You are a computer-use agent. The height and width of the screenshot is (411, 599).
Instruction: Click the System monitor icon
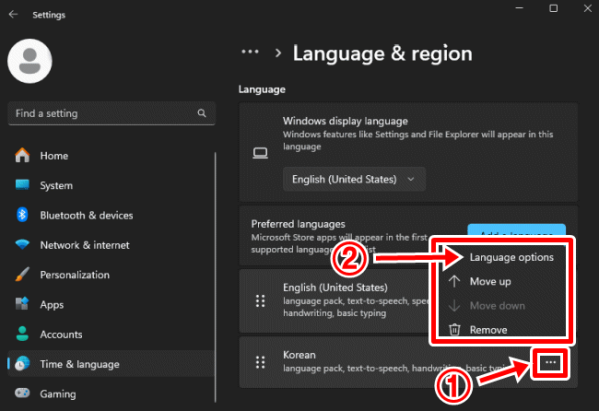click(22, 185)
